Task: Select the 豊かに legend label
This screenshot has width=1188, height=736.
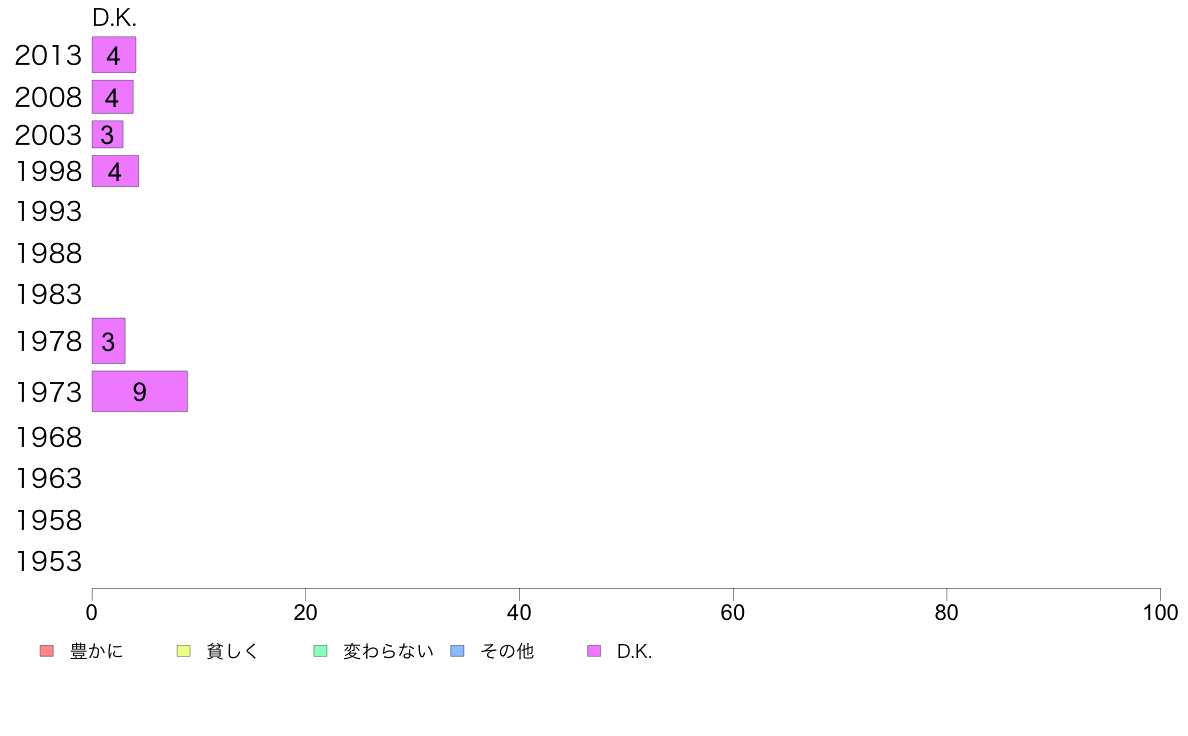Action: pyautogui.click(x=96, y=651)
